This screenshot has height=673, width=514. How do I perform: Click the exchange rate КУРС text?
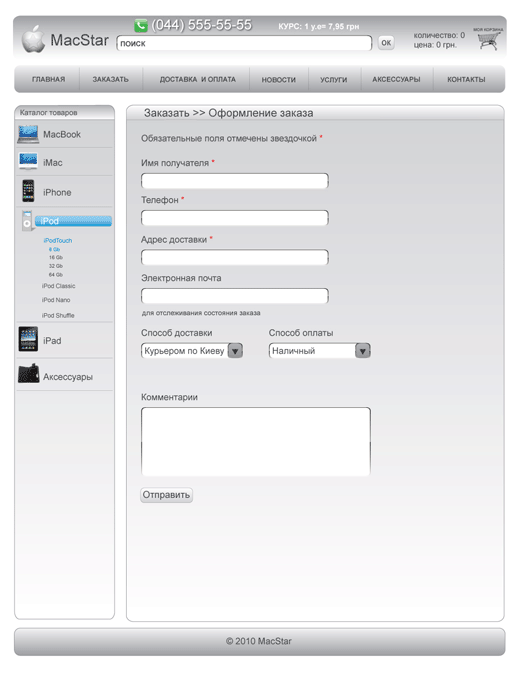click(x=319, y=27)
